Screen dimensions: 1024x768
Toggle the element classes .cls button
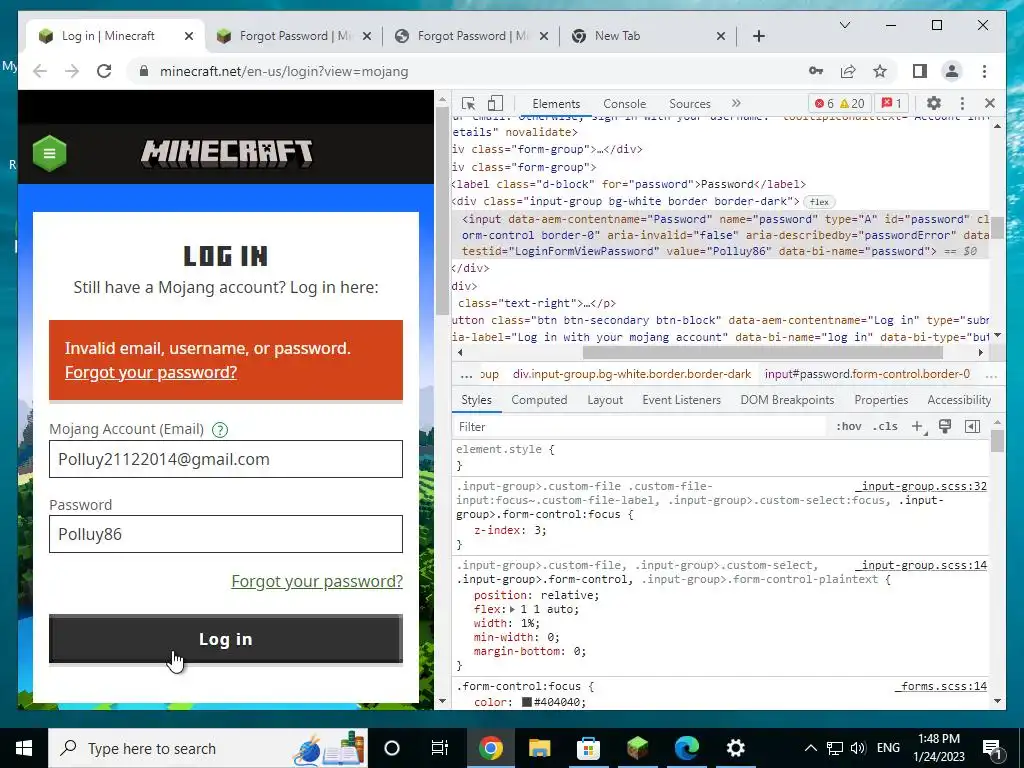click(x=885, y=426)
